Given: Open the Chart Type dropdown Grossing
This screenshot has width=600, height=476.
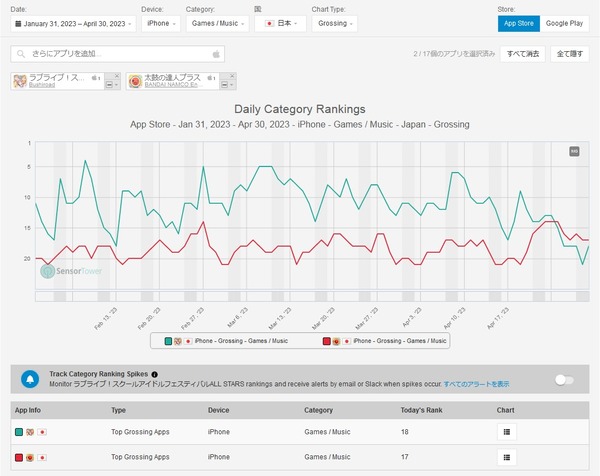Looking at the screenshot, I should tap(334, 24).
